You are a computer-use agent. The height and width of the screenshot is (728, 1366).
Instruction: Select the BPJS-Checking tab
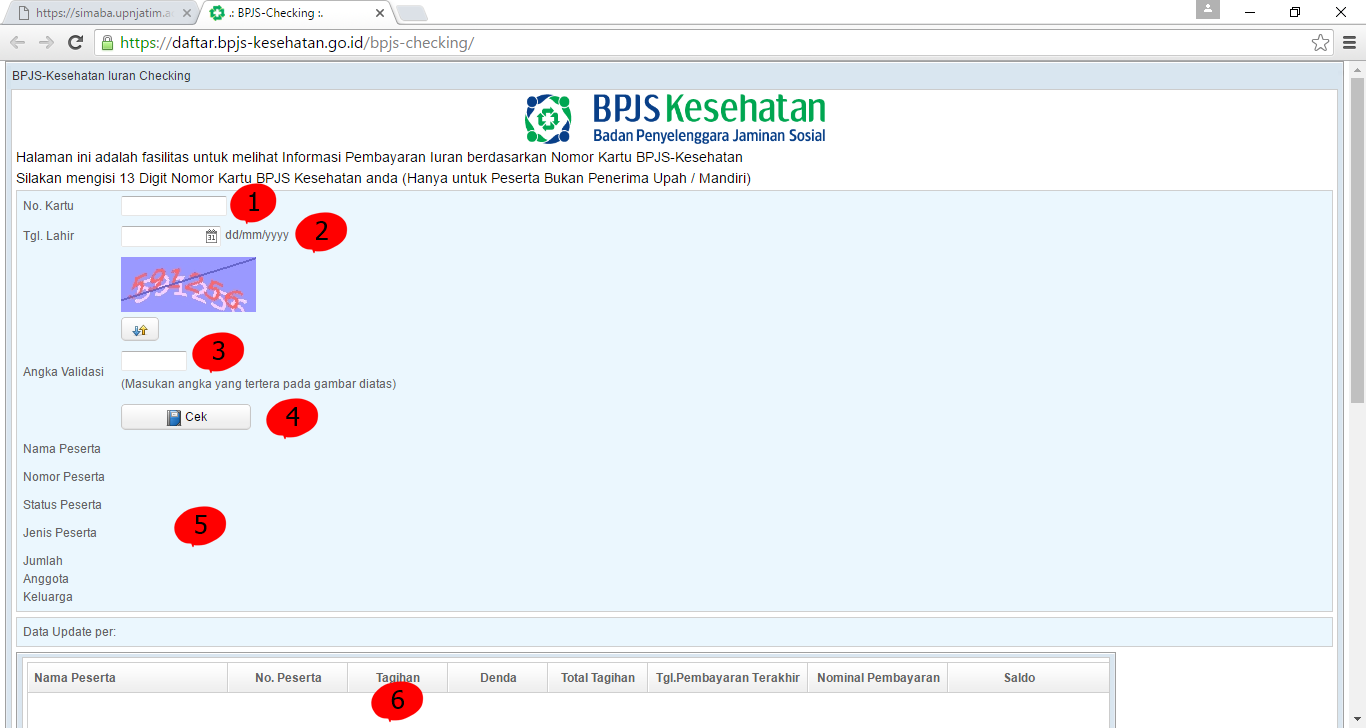coord(295,13)
